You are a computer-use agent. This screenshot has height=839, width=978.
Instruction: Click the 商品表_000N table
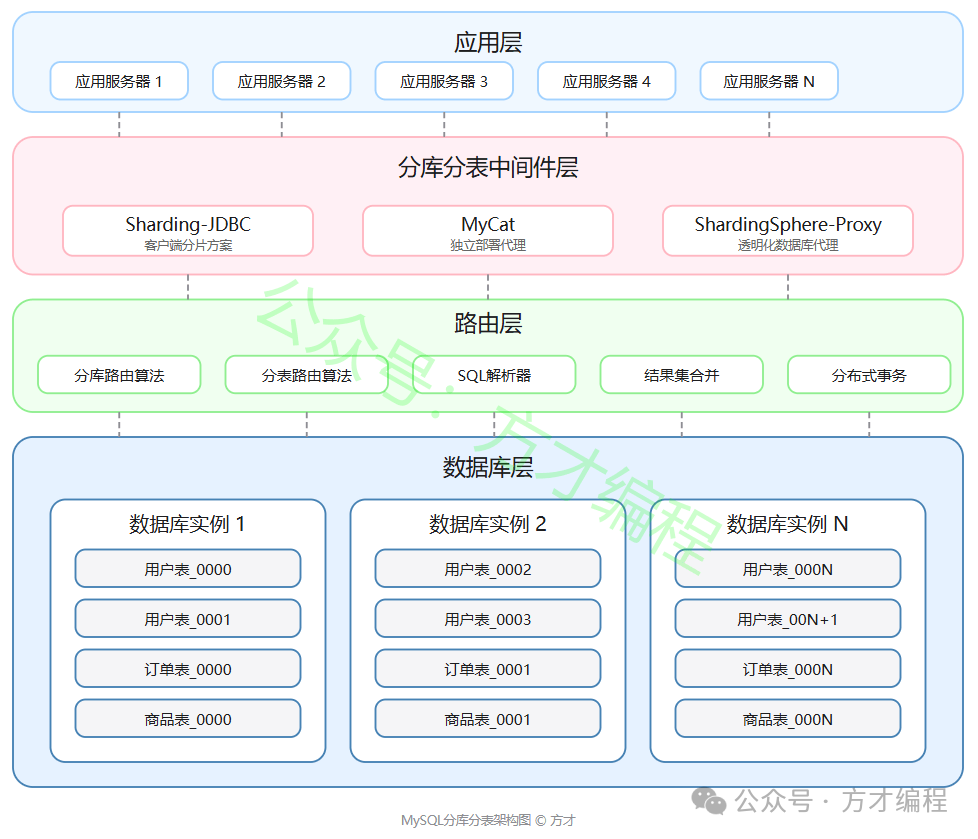click(x=788, y=719)
